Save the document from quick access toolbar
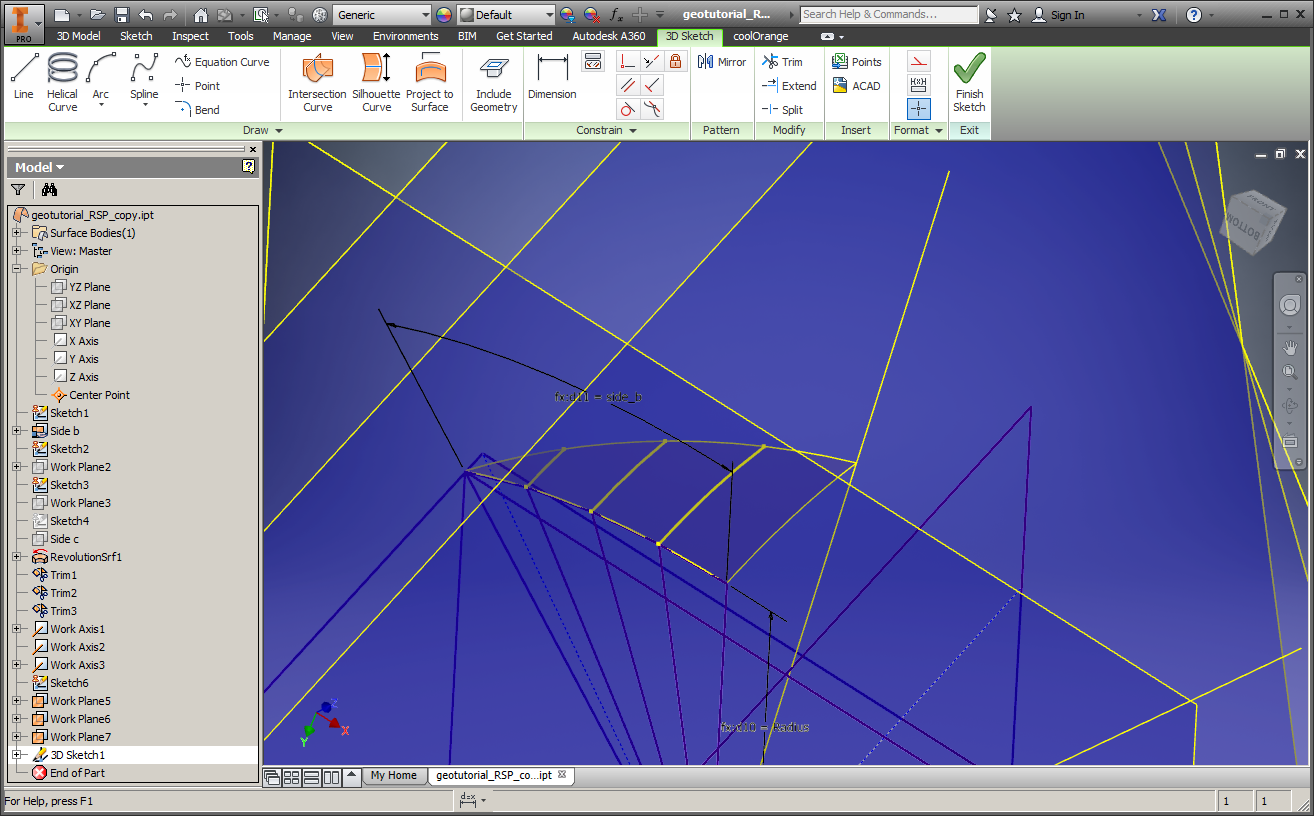Screen dimensions: 1314x816 click(122, 15)
